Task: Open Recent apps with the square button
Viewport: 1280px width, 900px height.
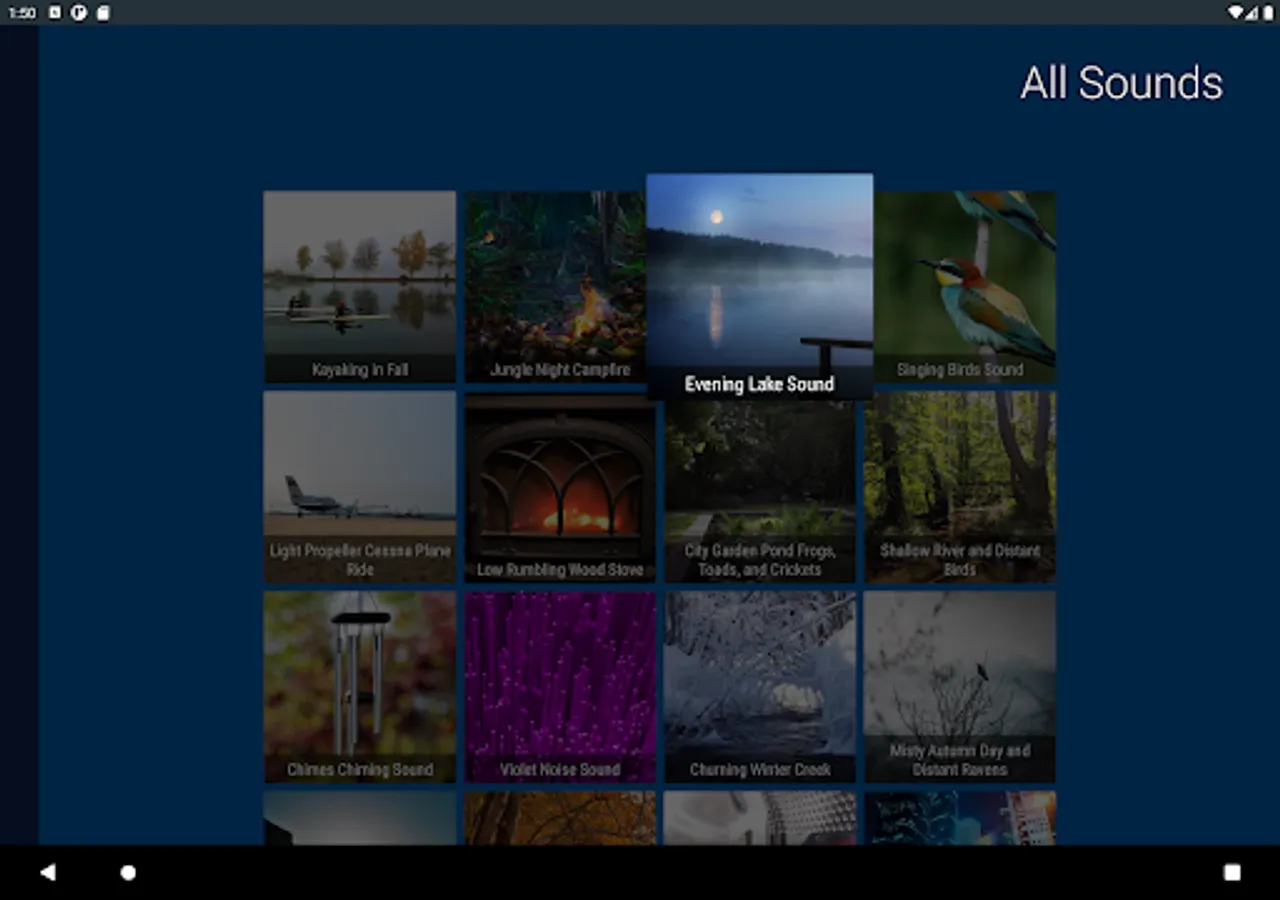Action: [1232, 872]
